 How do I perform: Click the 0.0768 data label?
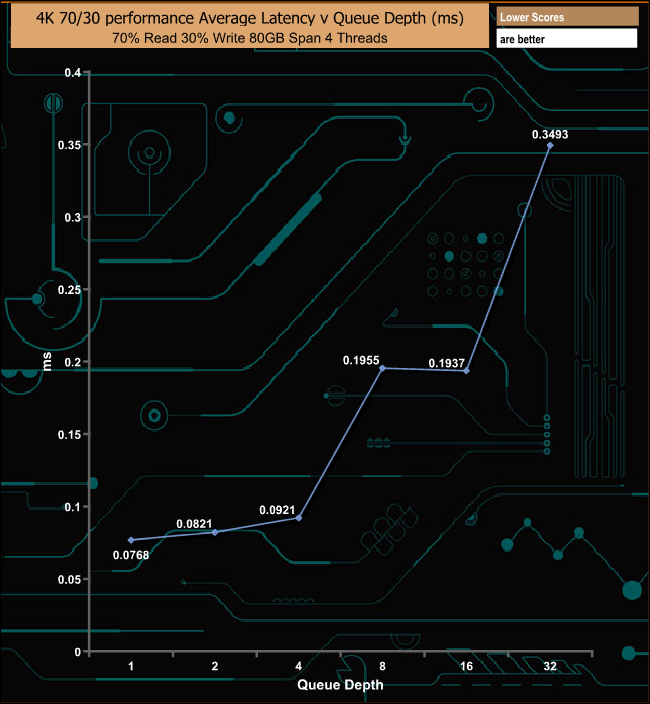click(x=131, y=555)
